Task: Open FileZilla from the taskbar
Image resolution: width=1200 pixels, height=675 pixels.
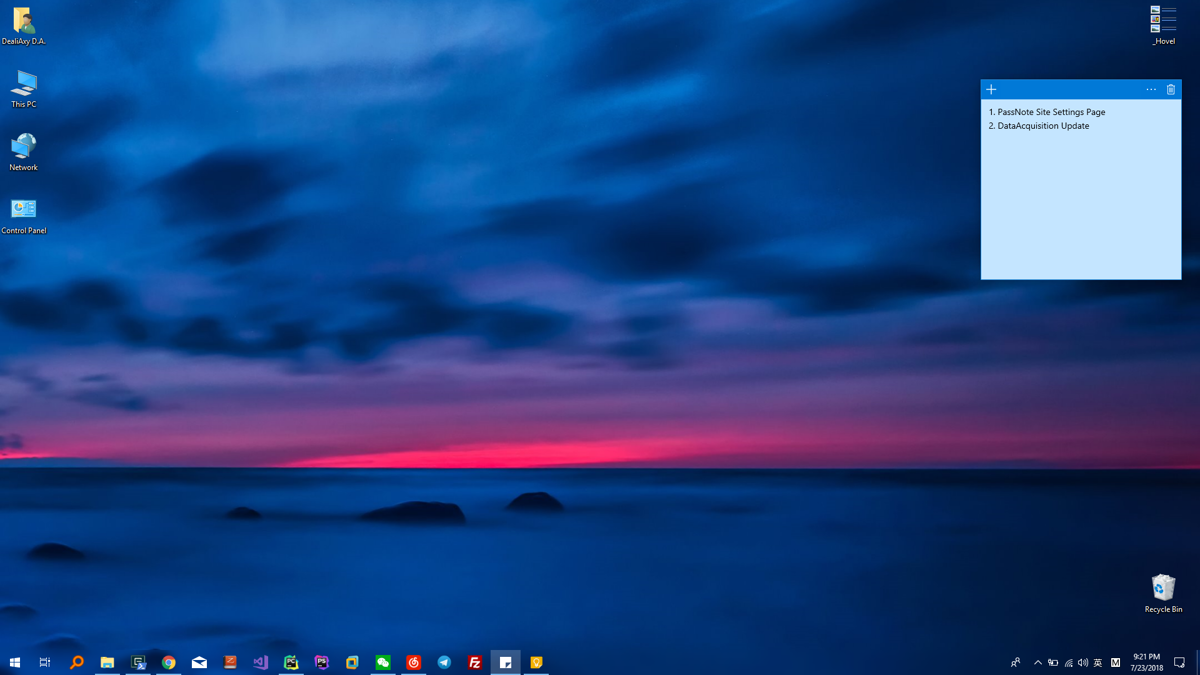Action: pyautogui.click(x=475, y=662)
